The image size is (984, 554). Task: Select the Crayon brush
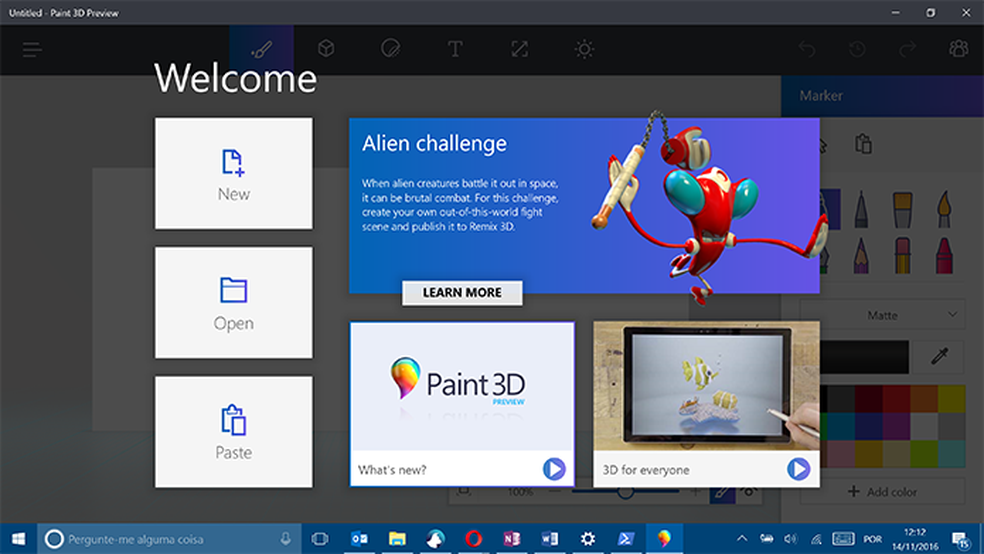click(944, 255)
